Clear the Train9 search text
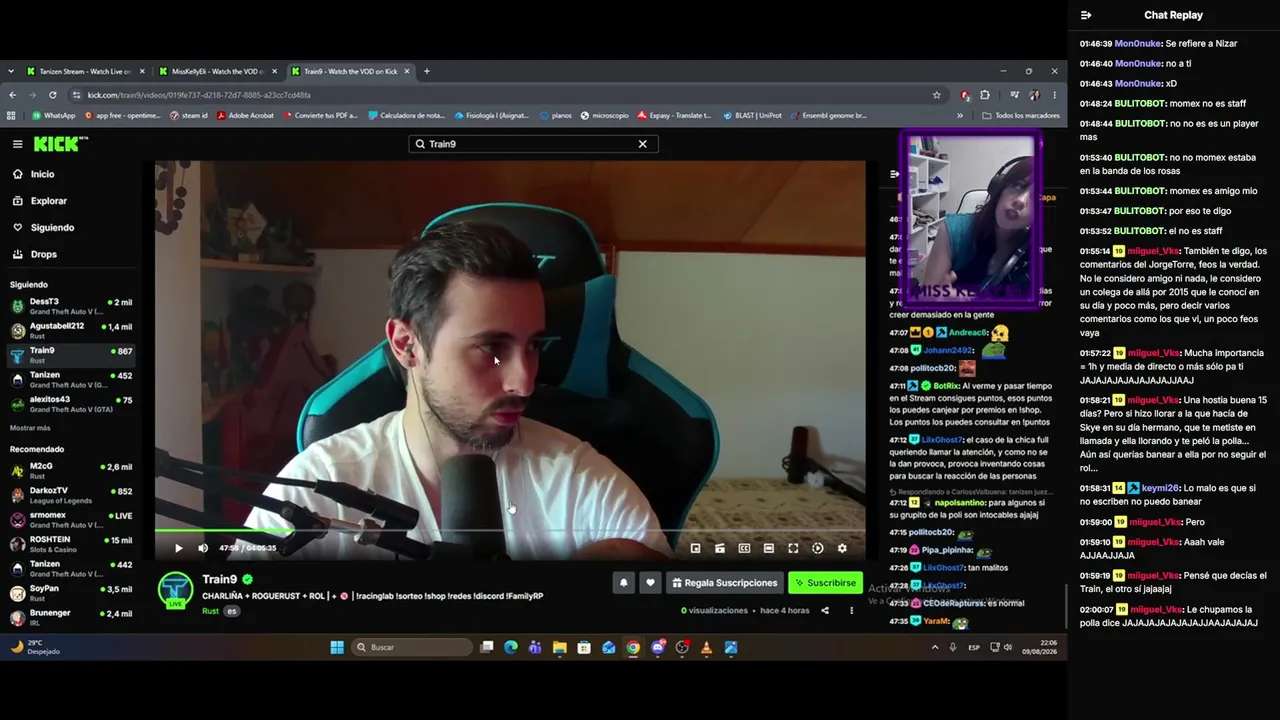Viewport: 1280px width, 720px height. (643, 144)
